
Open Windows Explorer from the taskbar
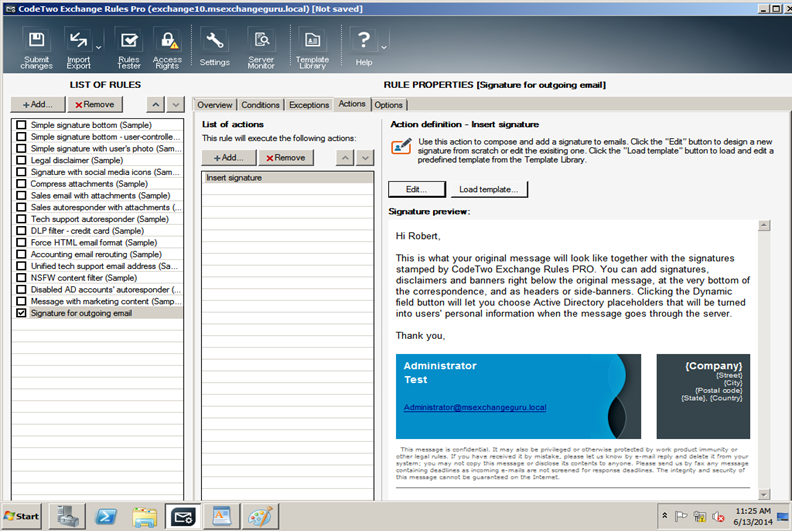tap(144, 516)
